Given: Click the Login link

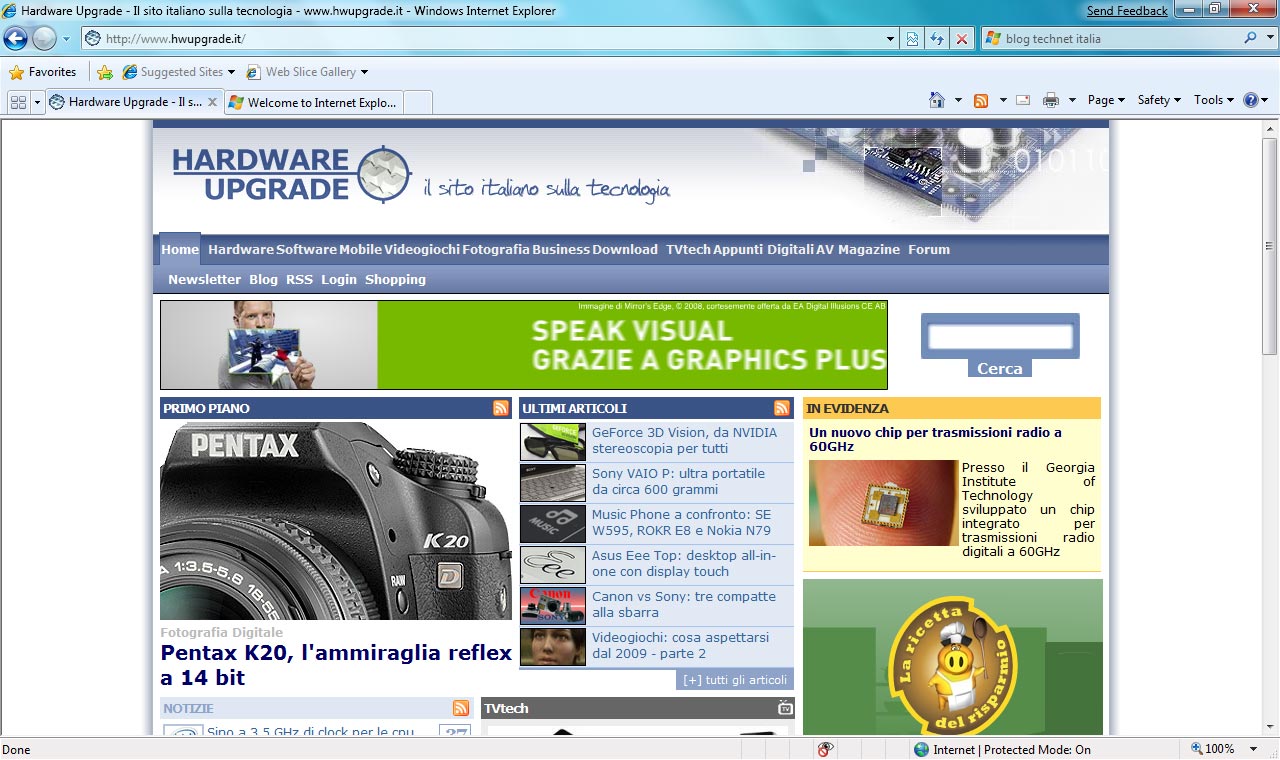Looking at the screenshot, I should (x=339, y=279).
